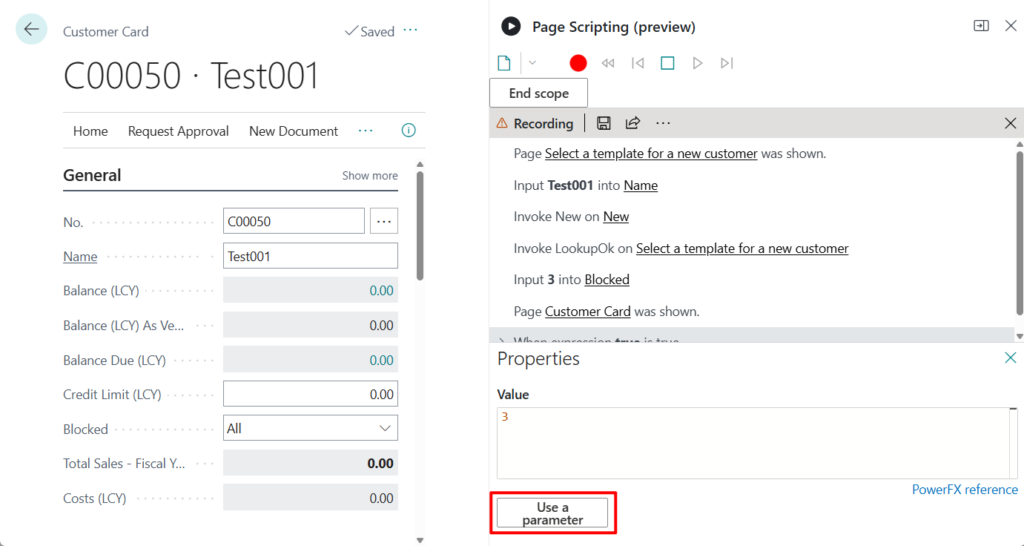
Task: Click the rewind playback icon
Action: (x=608, y=63)
